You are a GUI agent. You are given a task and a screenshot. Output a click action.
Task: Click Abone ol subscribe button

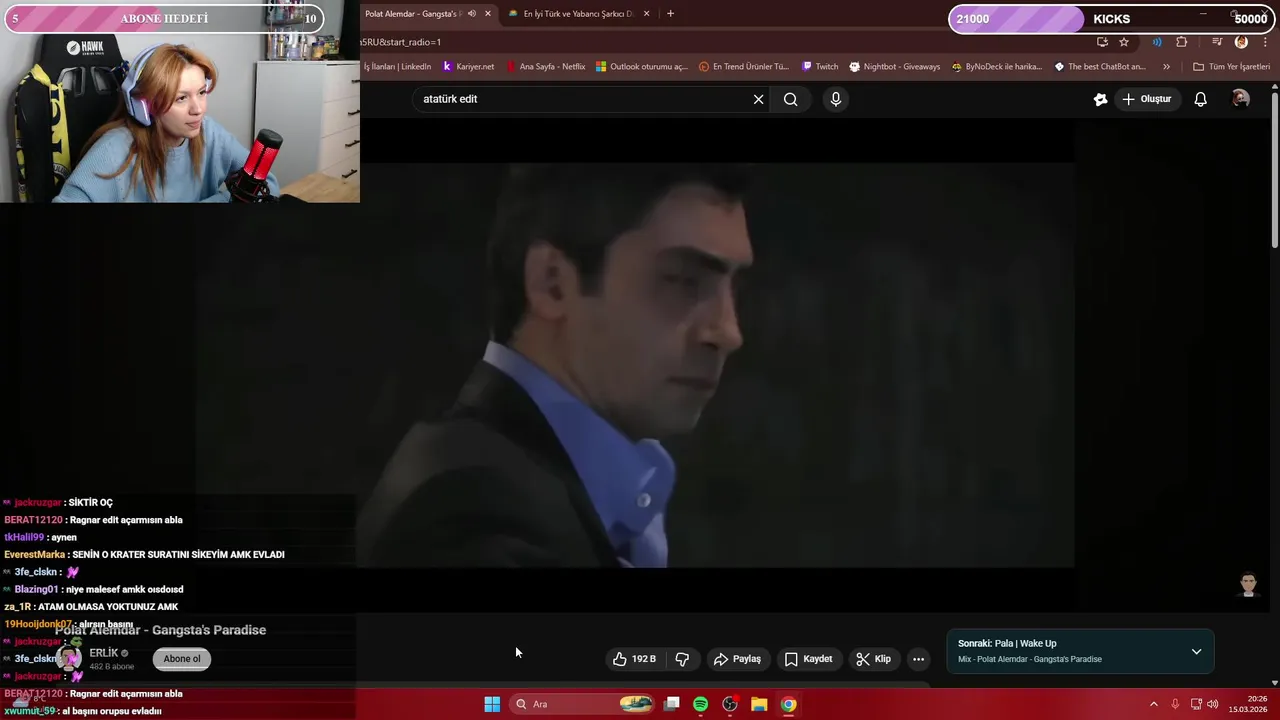click(182, 659)
